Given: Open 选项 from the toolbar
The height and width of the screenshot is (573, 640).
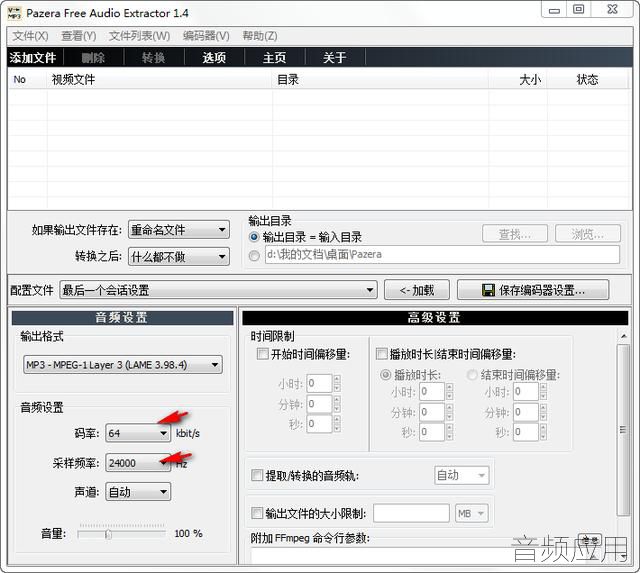Looking at the screenshot, I should tap(214, 58).
